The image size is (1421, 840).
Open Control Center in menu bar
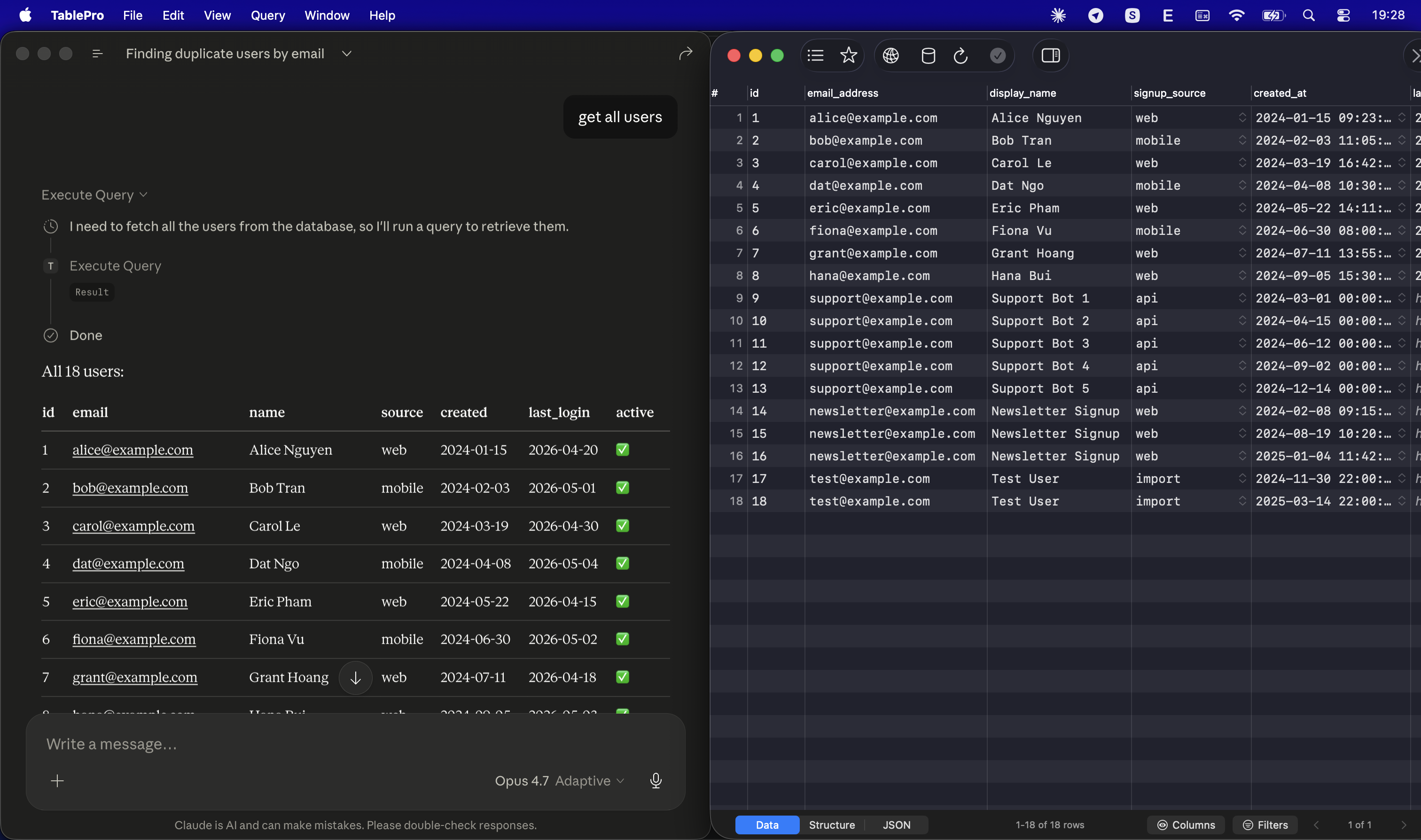1343,16
